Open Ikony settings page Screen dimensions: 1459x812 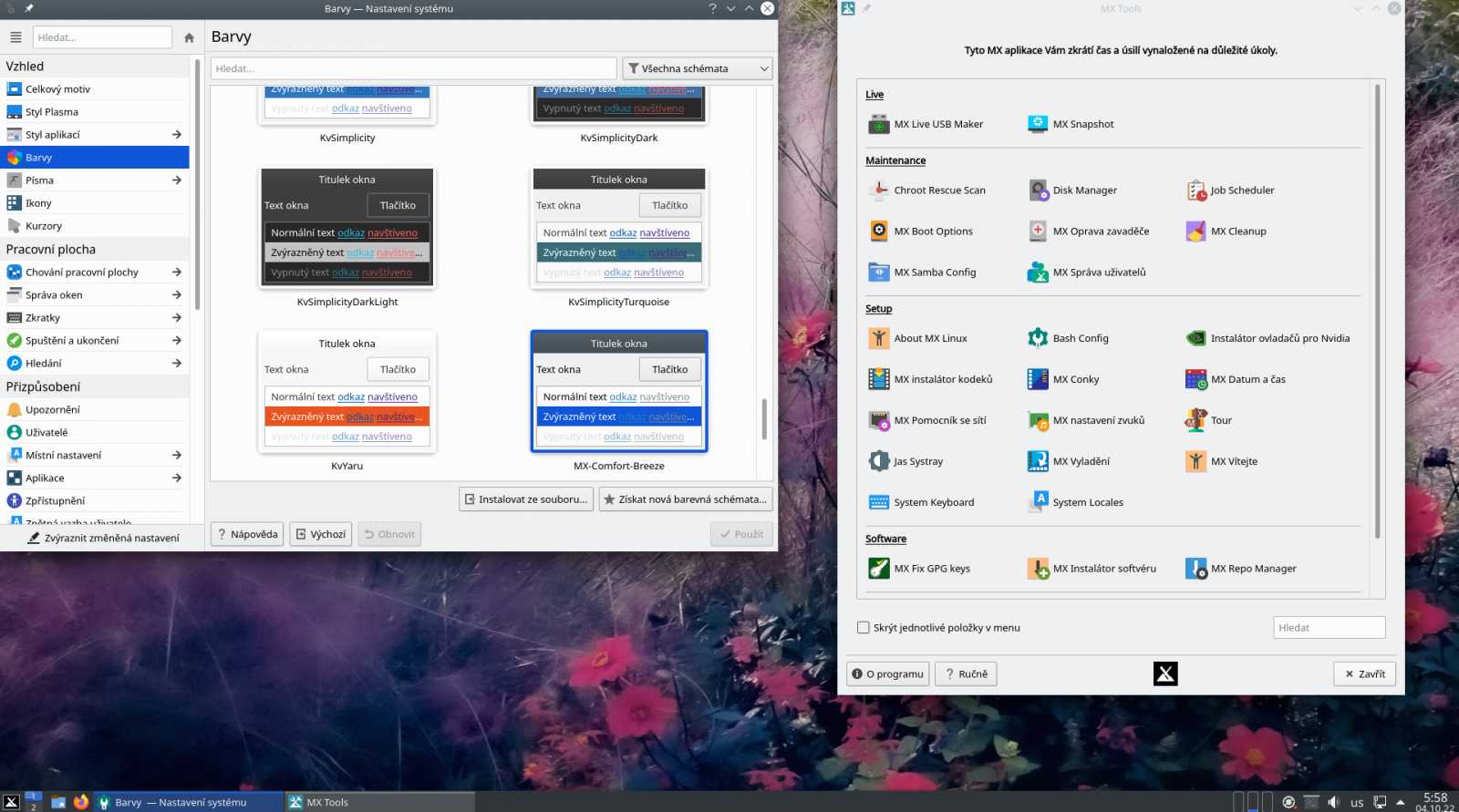(95, 203)
